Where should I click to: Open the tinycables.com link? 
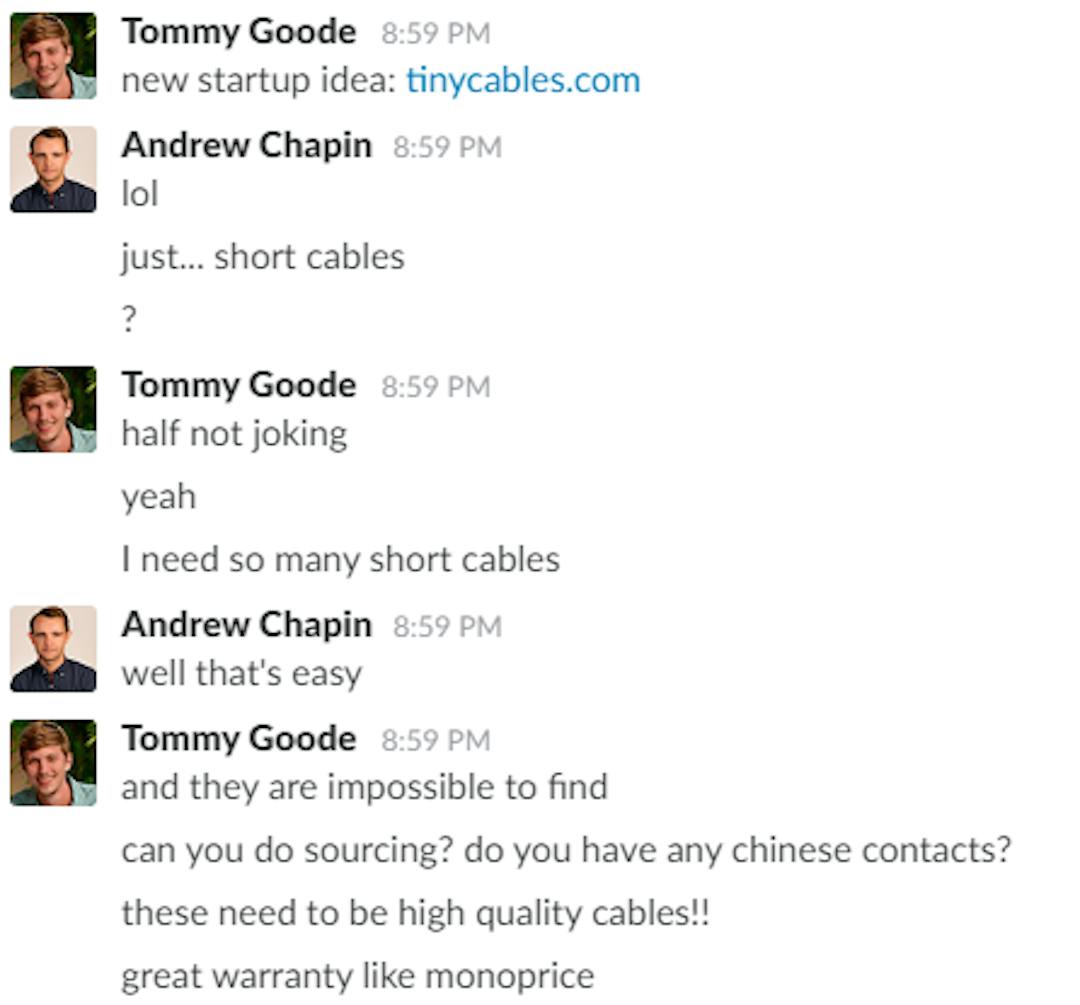click(x=524, y=80)
